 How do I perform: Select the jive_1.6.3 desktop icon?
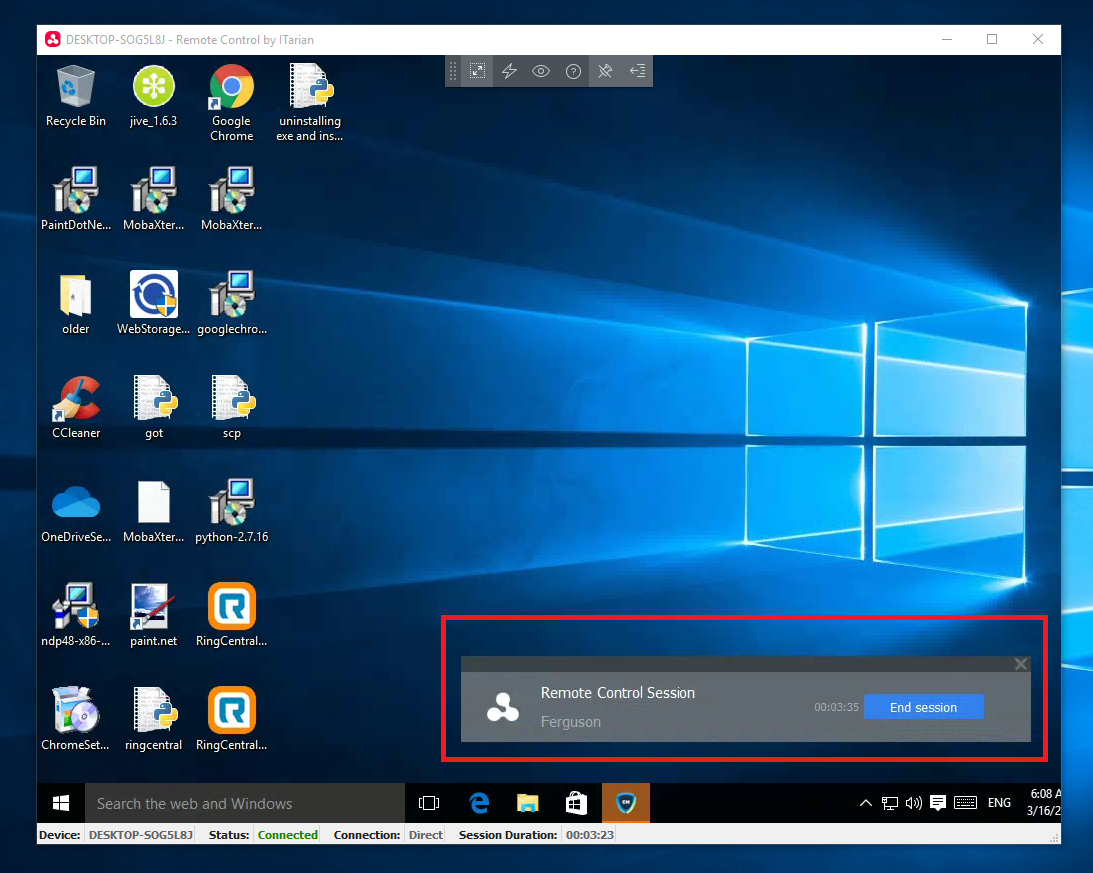coord(153,96)
